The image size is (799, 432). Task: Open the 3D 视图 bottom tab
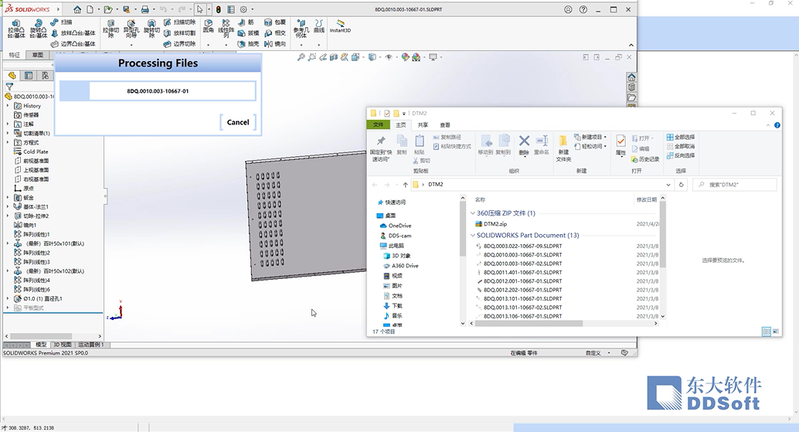click(63, 344)
